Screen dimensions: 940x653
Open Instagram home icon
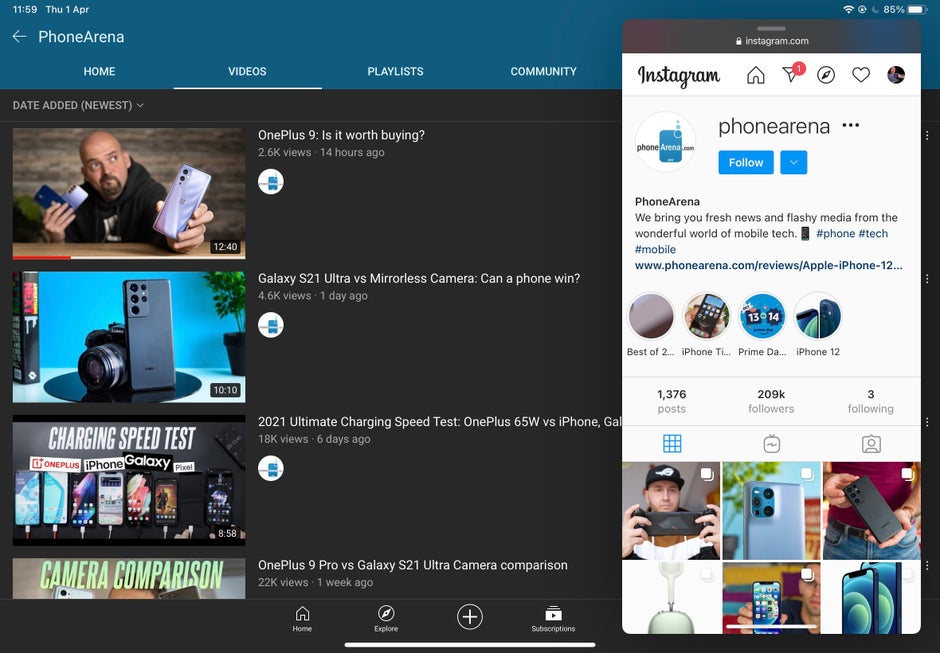coord(755,75)
